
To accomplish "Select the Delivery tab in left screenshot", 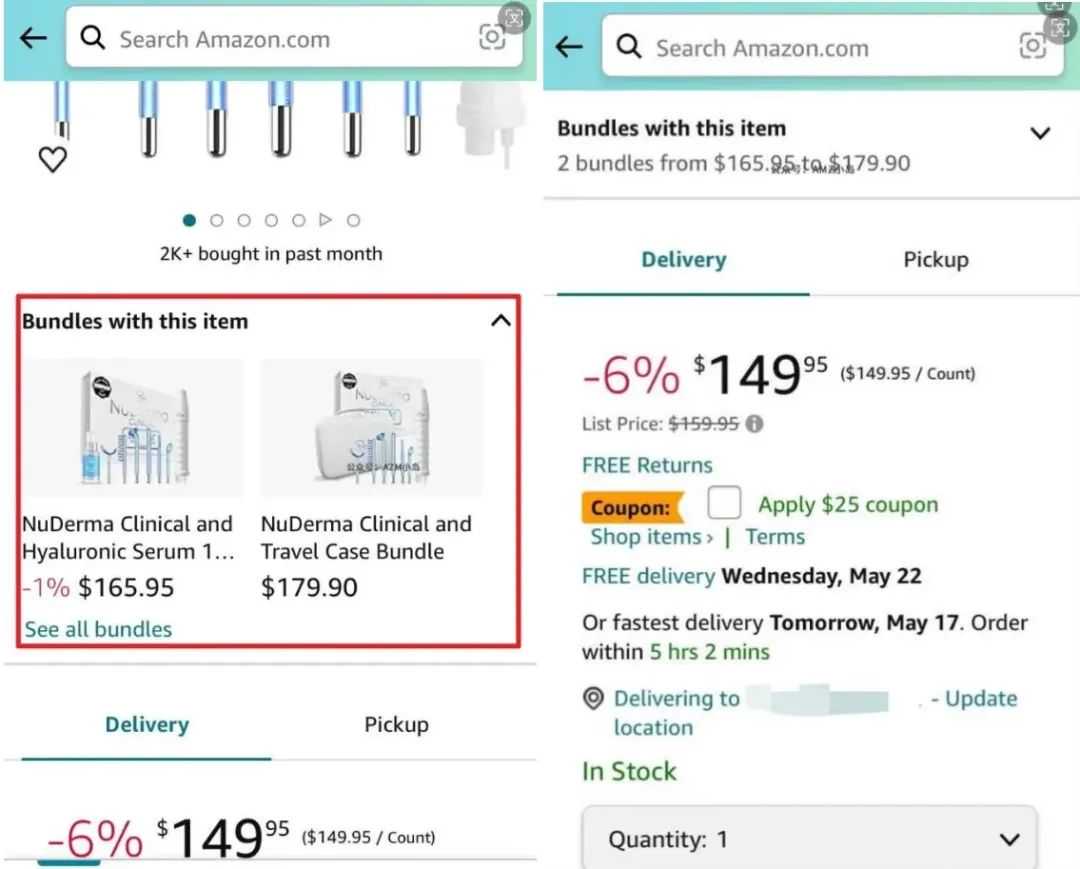I will point(147,724).
